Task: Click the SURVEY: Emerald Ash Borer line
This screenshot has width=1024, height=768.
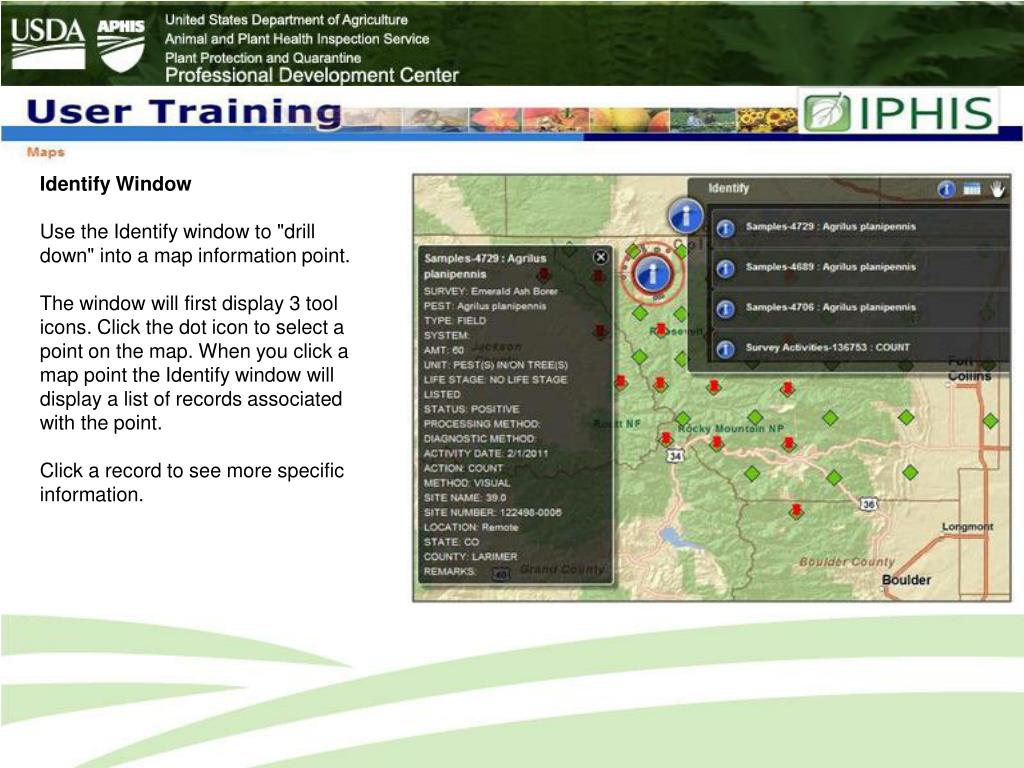Action: pos(490,291)
